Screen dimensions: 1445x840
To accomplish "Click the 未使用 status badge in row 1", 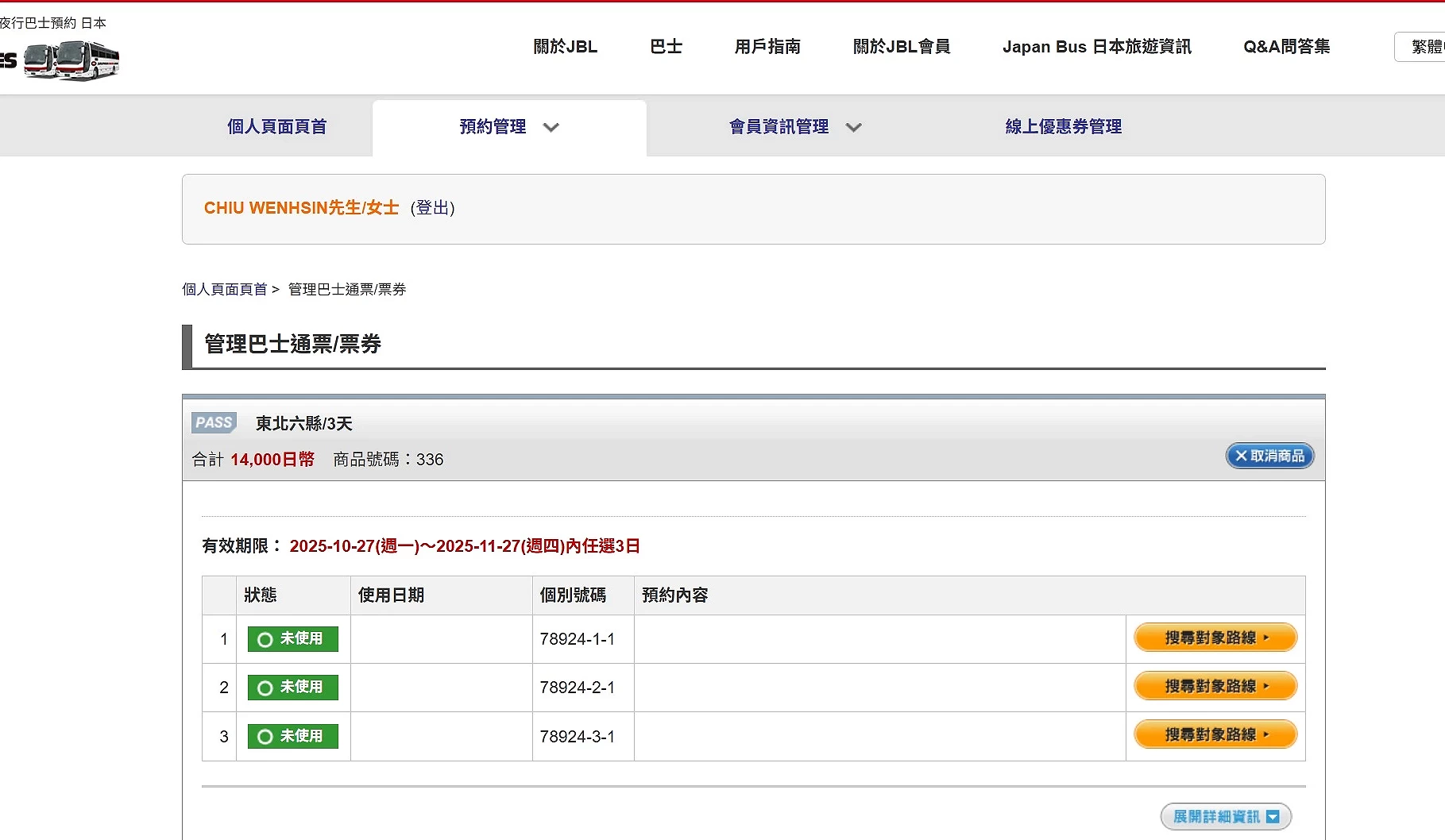I will click(293, 639).
